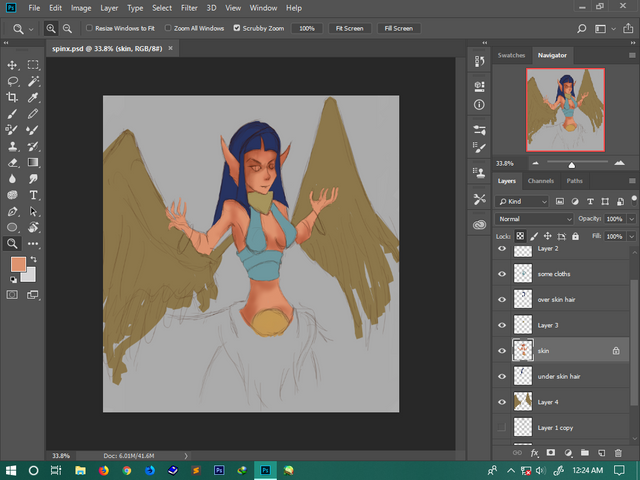The width and height of the screenshot is (640, 480).
Task: Open the Filter menu
Action: [189, 8]
